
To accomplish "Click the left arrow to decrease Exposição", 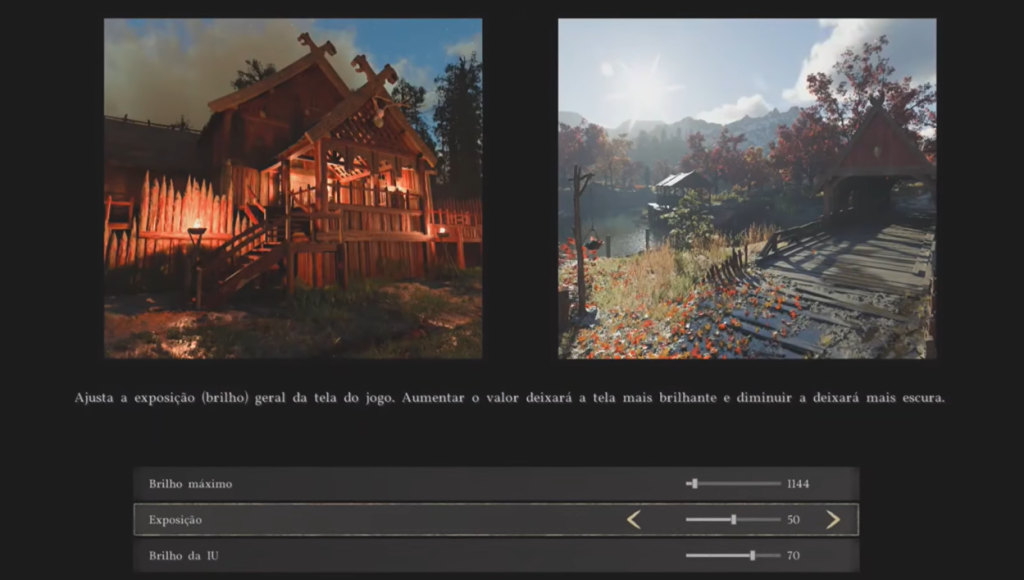I will [x=633, y=520].
